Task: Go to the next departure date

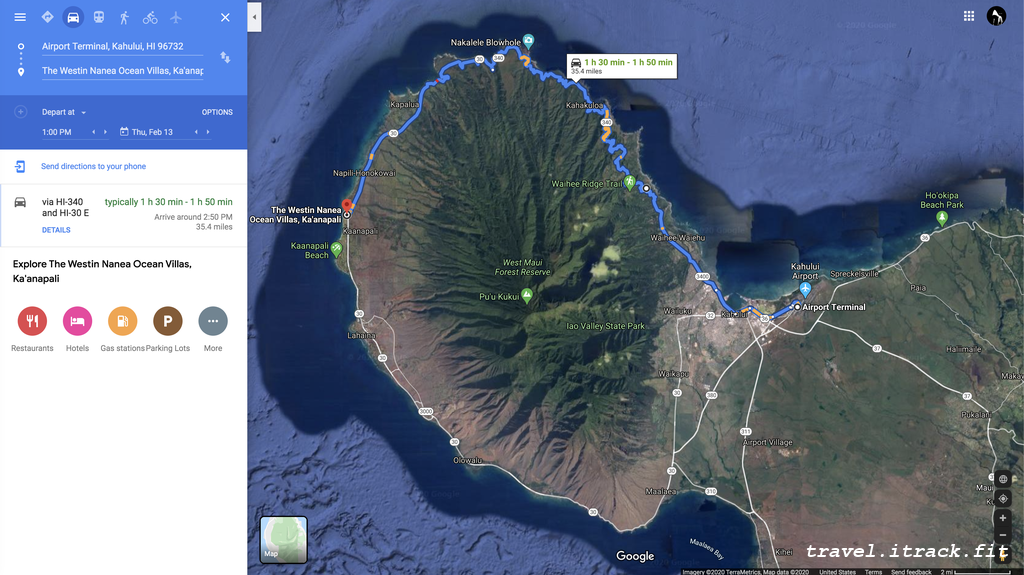Action: click(208, 132)
